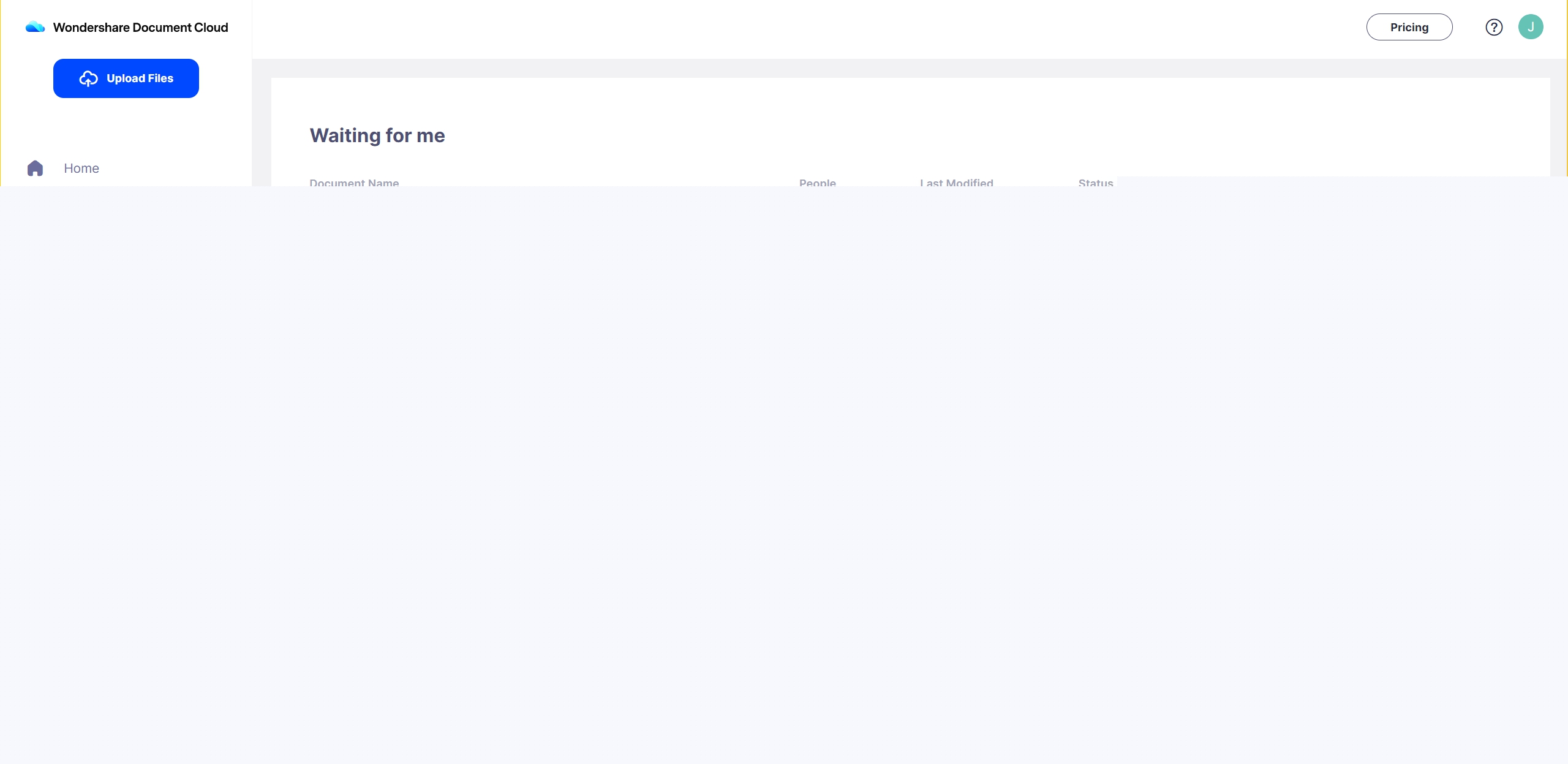Click blank sidebar space below Upload Files
The height and width of the screenshot is (764, 1568).
[126, 127]
